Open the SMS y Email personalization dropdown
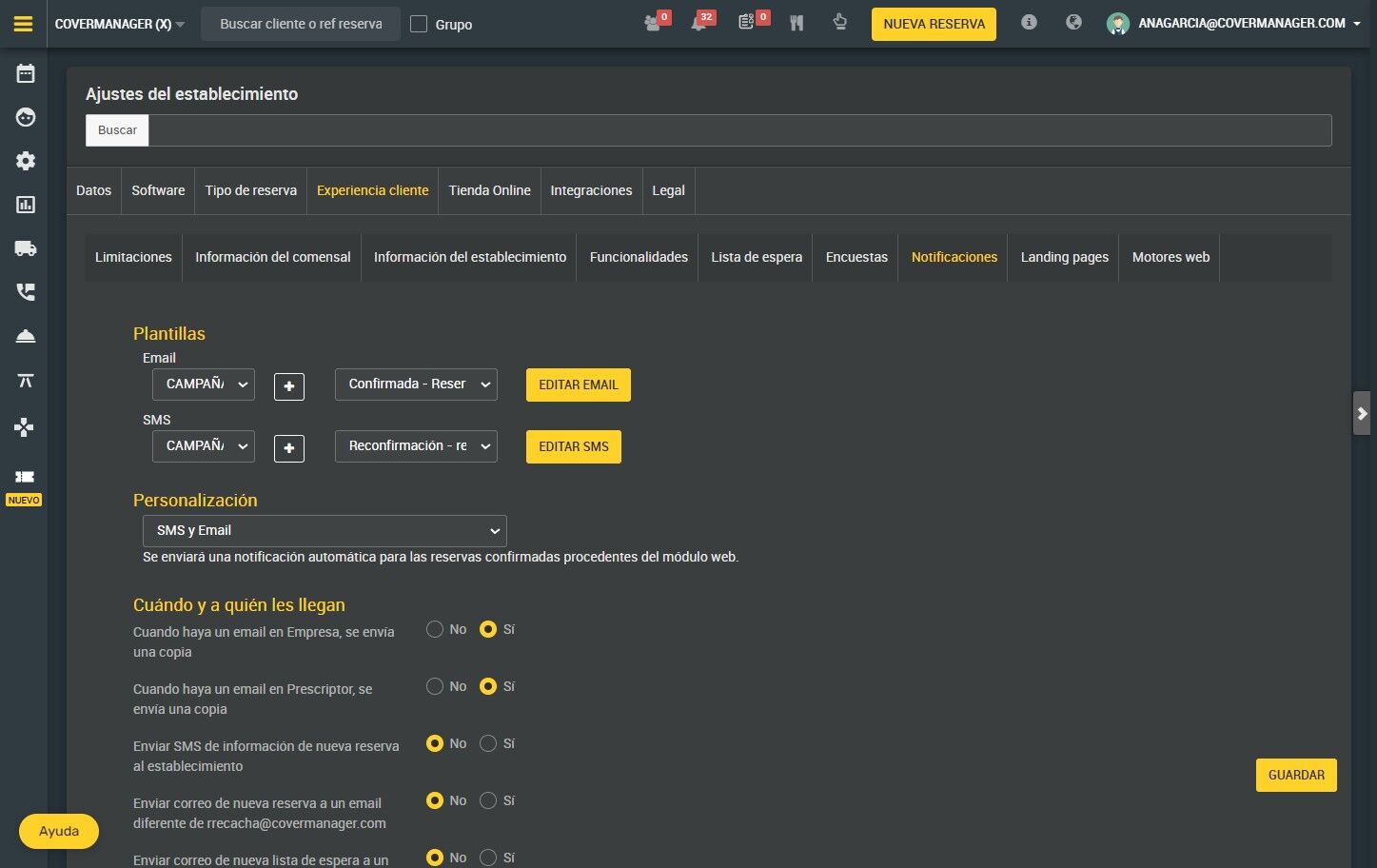 [325, 531]
